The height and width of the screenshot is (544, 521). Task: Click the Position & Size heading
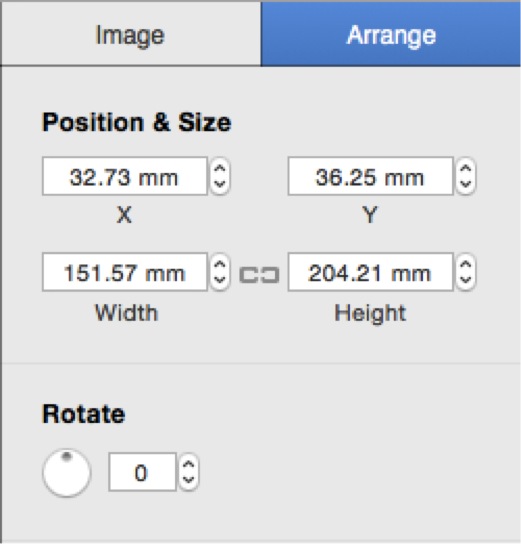[x=136, y=122]
